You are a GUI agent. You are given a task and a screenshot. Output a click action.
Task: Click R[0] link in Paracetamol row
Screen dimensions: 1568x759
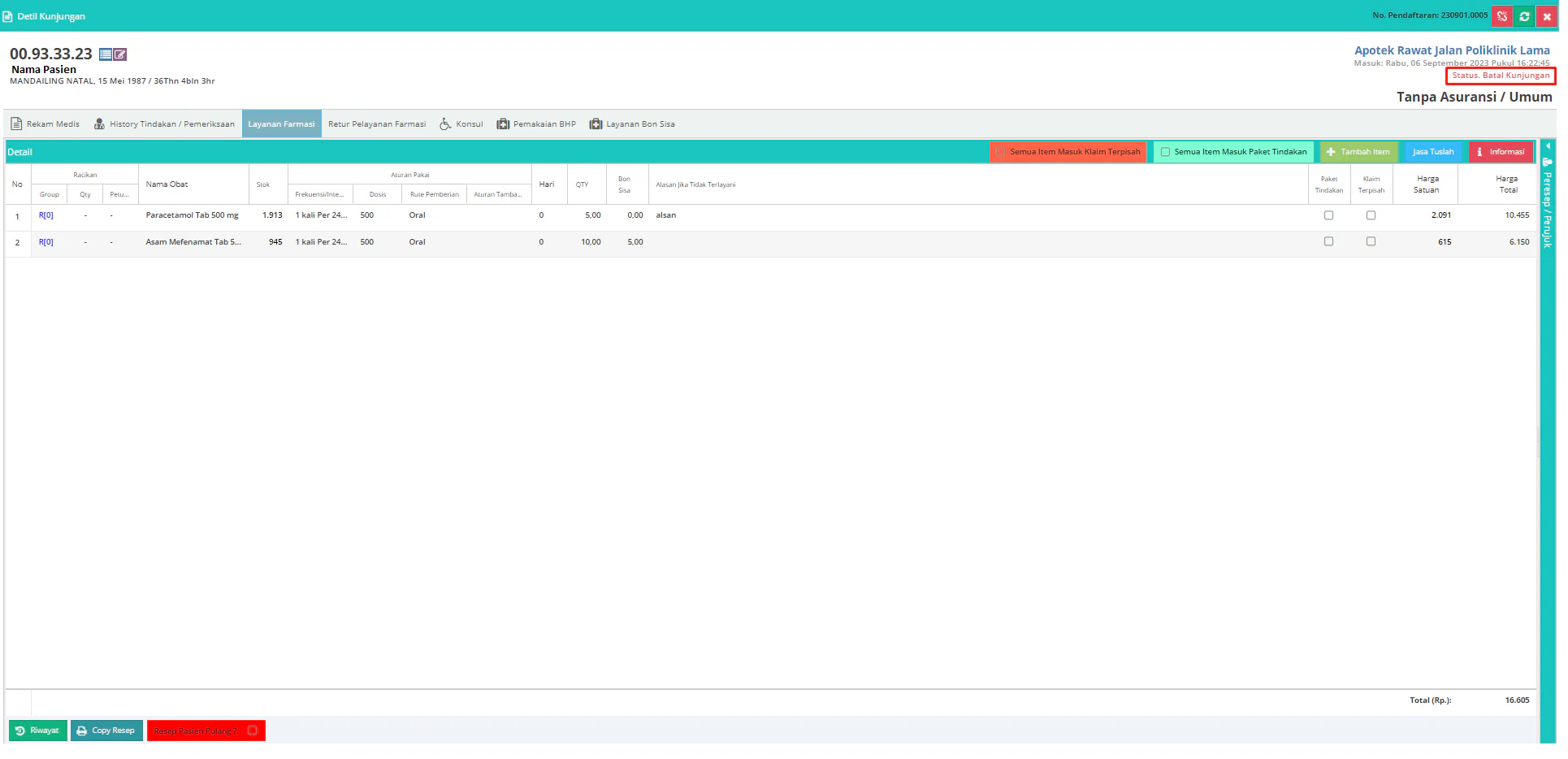pos(46,215)
